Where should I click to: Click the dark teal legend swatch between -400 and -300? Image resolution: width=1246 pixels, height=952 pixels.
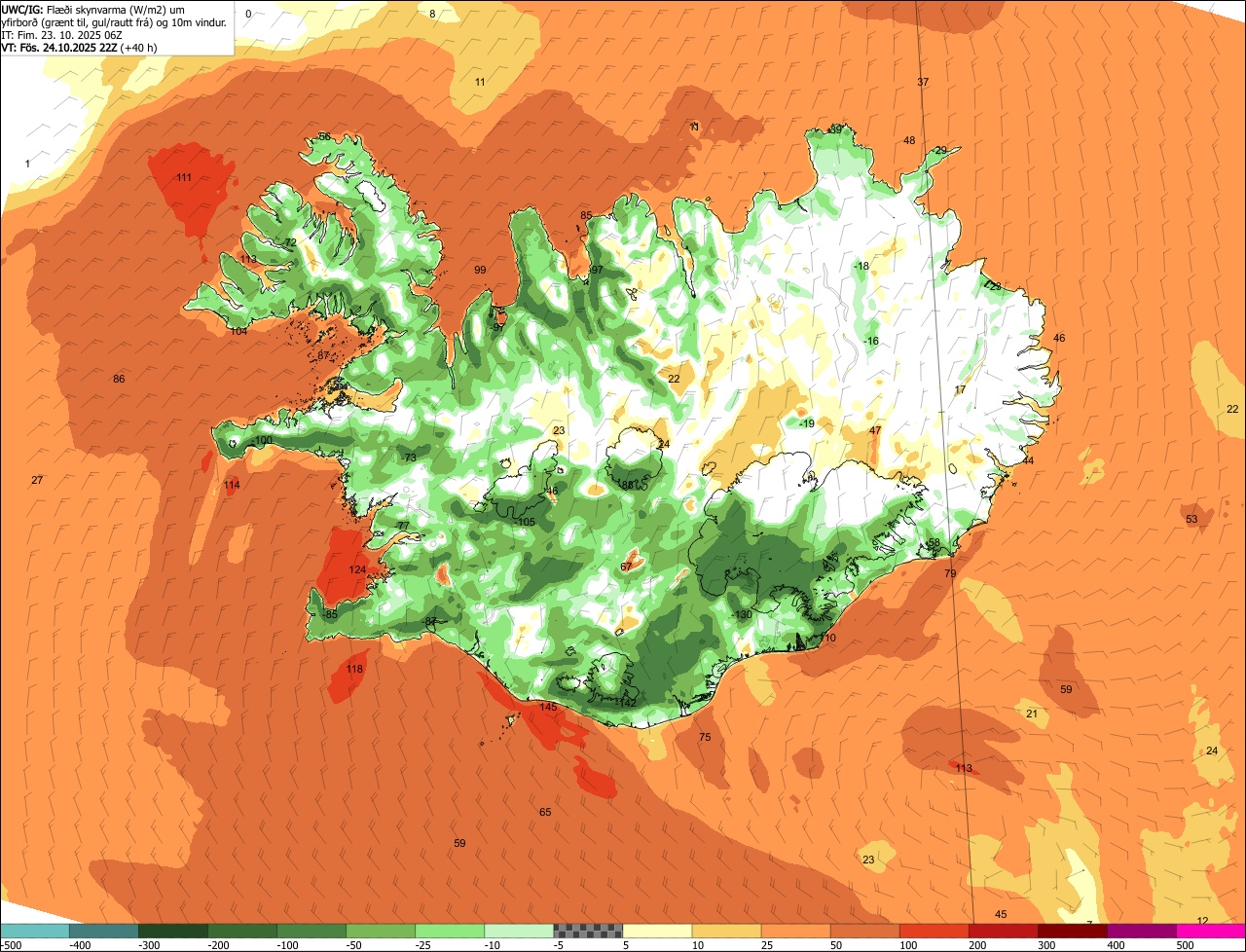click(105, 931)
